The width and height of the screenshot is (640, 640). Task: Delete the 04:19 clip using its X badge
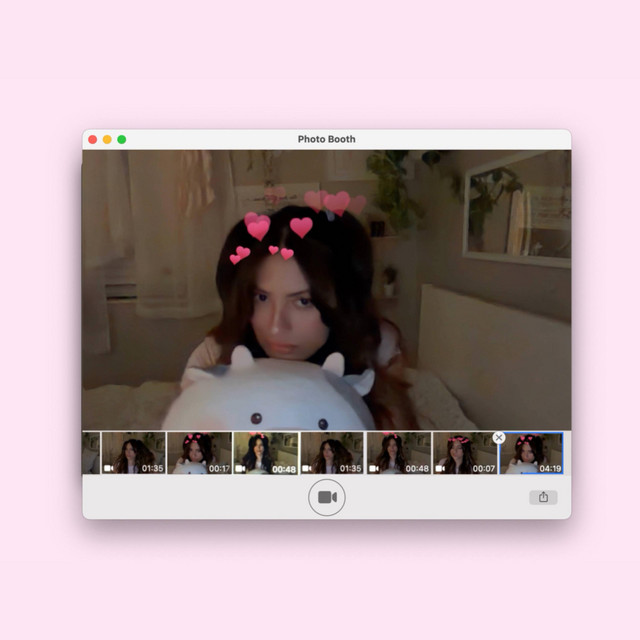tap(498, 438)
